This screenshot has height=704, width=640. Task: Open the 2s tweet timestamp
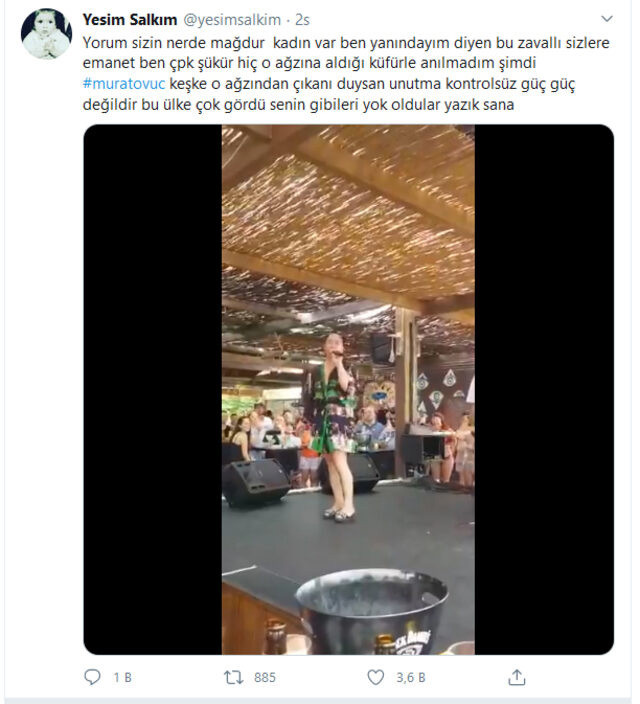pos(302,20)
